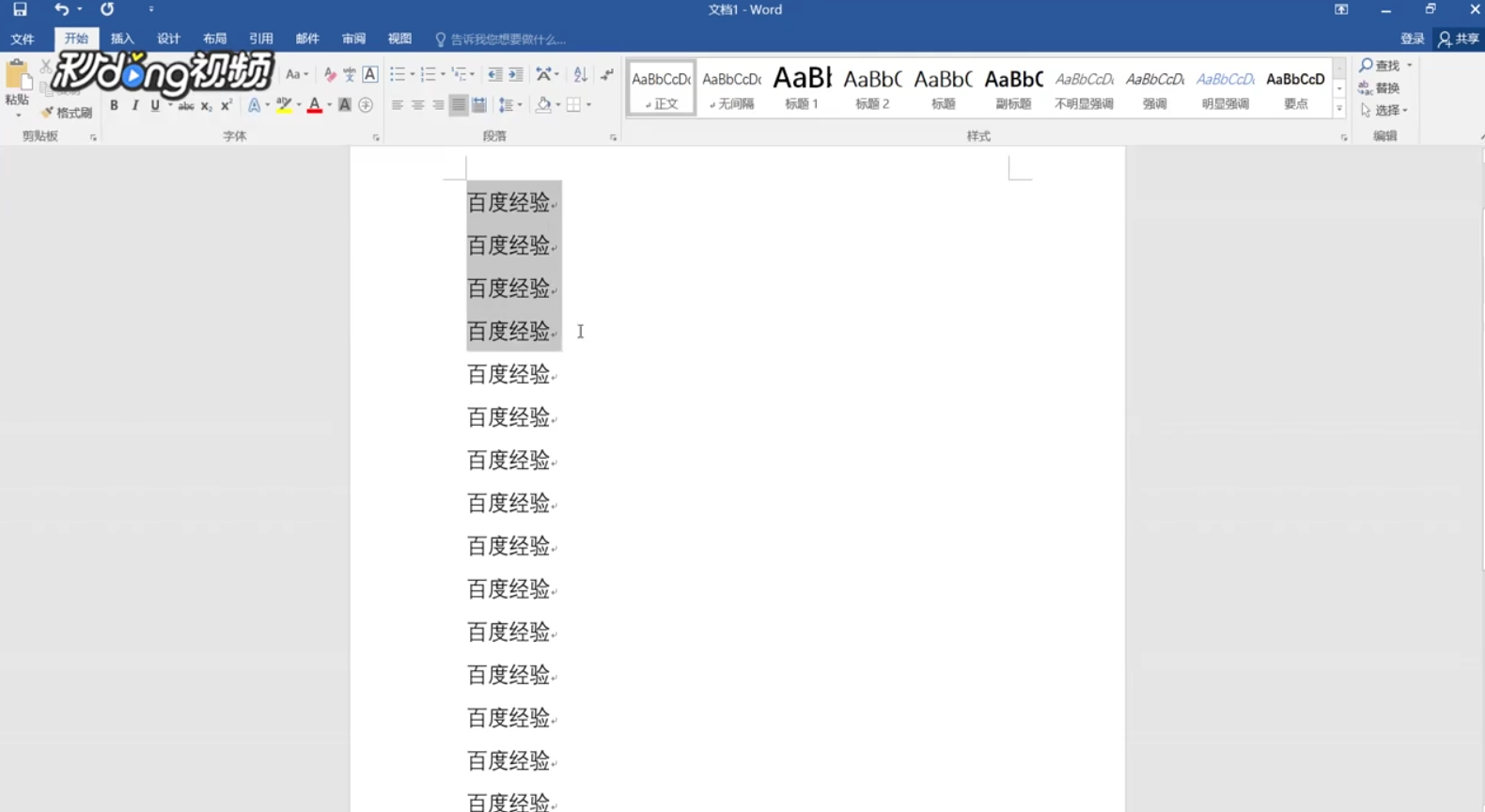Click 查找 (Find) button
1485x812 pixels.
tap(1385, 65)
